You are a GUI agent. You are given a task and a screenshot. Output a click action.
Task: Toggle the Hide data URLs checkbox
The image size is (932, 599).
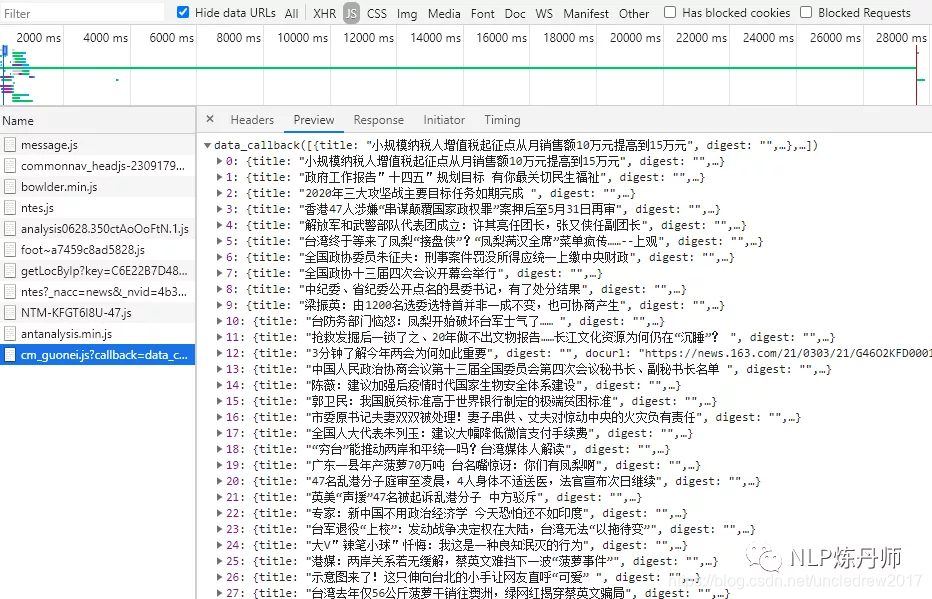point(183,12)
